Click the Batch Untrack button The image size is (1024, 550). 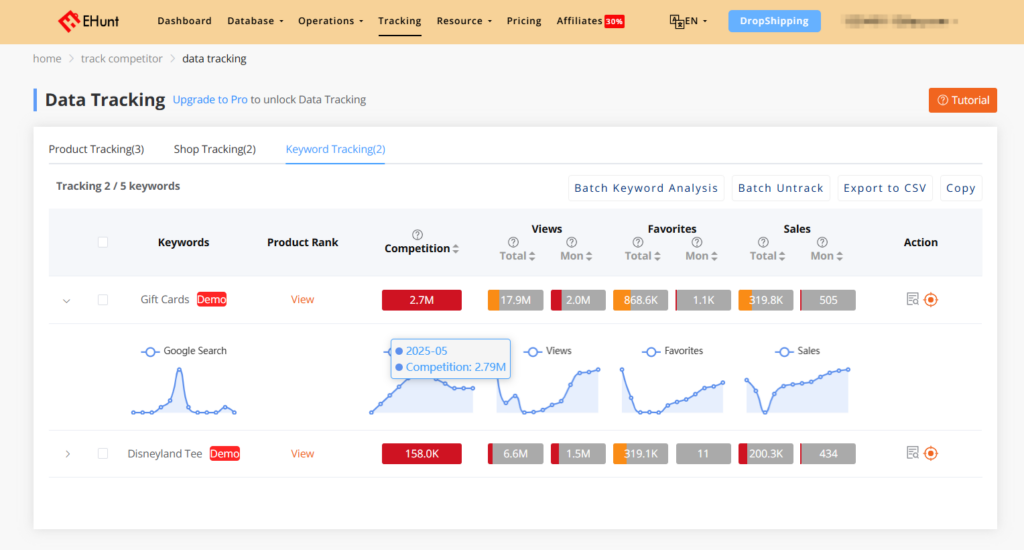(x=780, y=188)
